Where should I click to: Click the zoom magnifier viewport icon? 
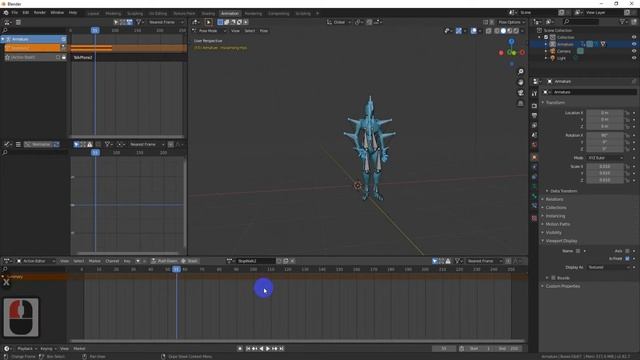coord(520,72)
